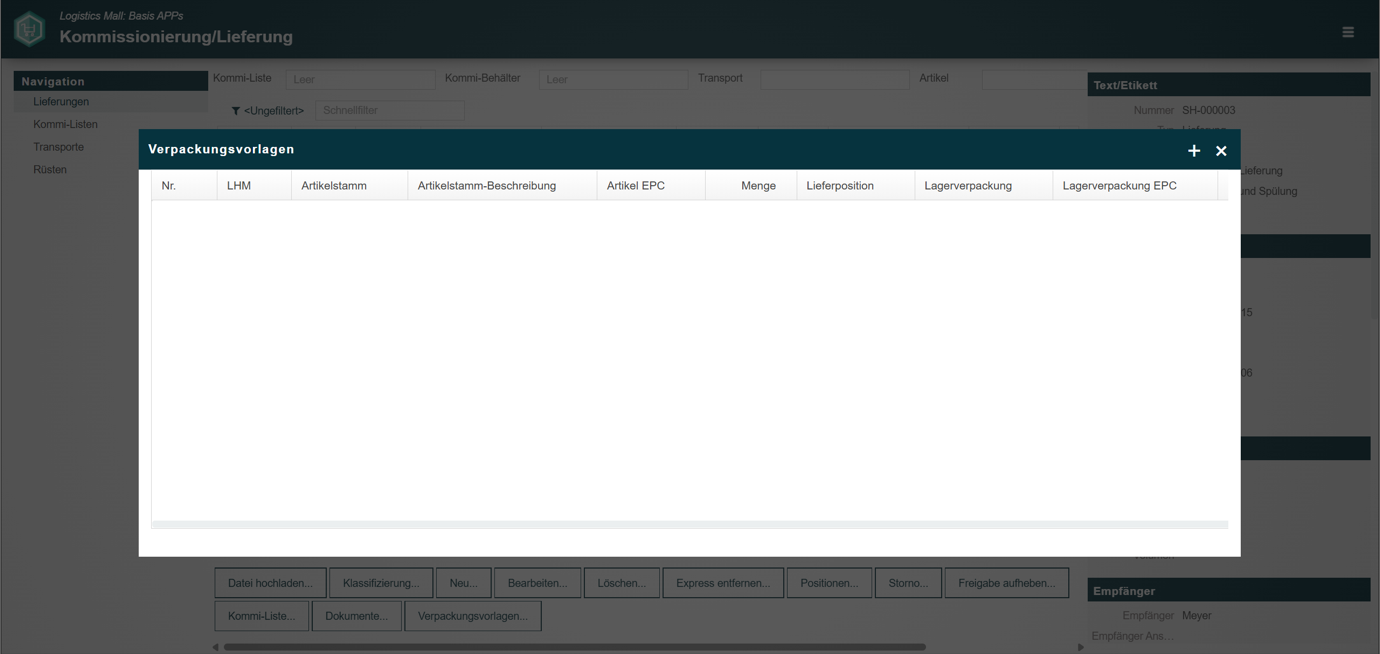Image resolution: width=1380 pixels, height=654 pixels.
Task: Click the Dokumente... button
Action: pos(357,616)
